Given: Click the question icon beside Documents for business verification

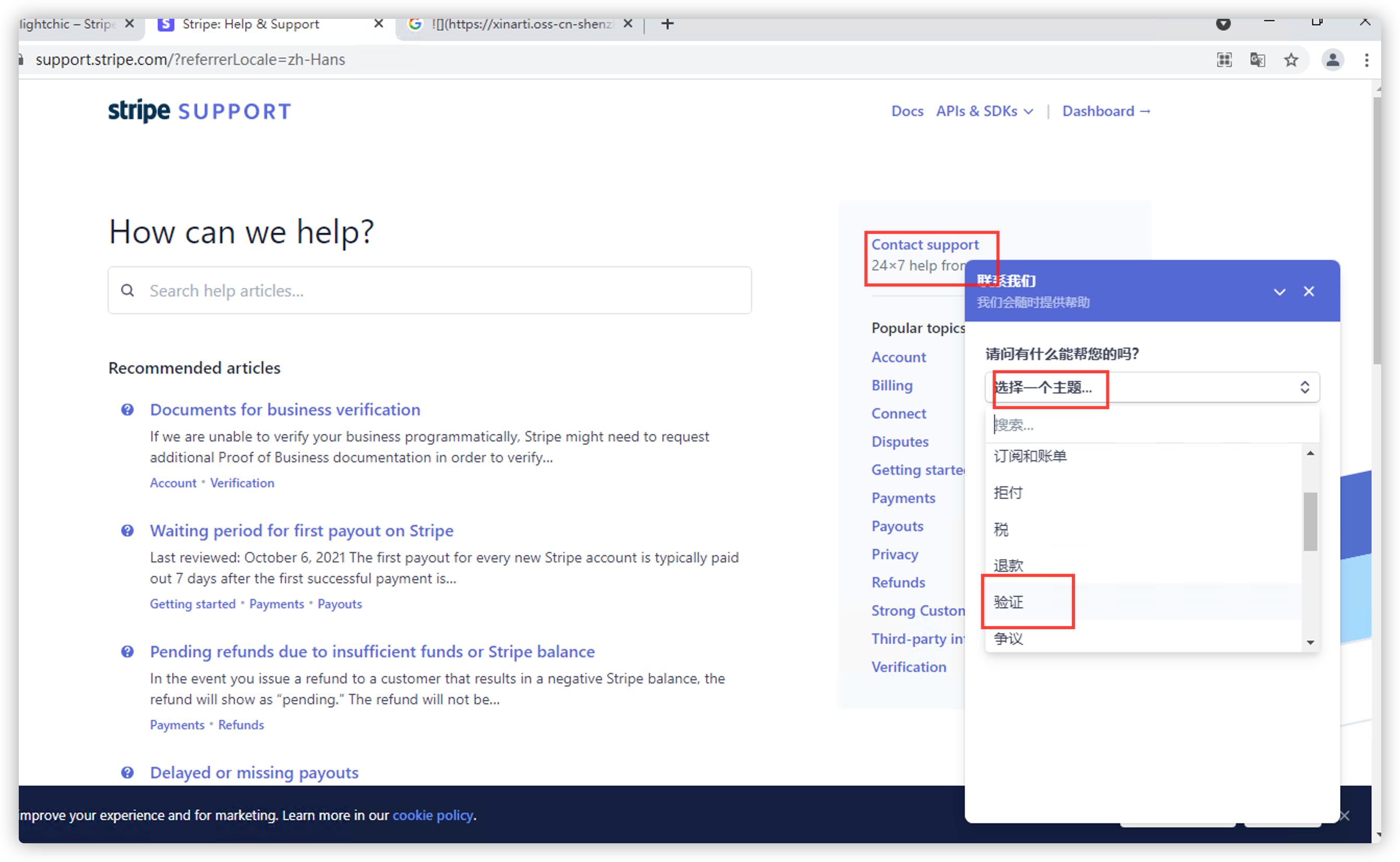Looking at the screenshot, I should [x=128, y=409].
